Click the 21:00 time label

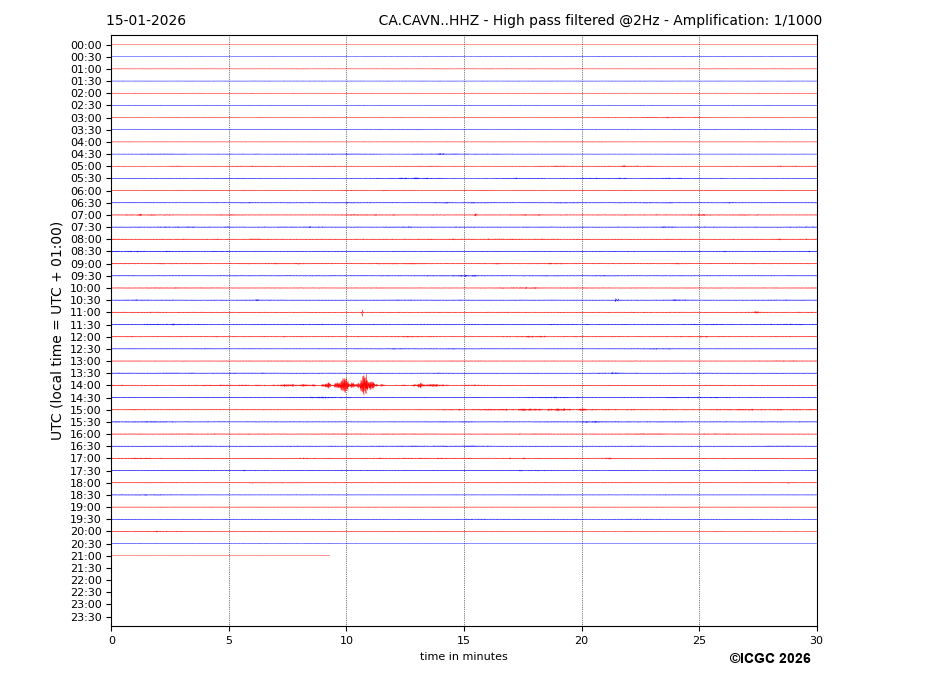click(86, 556)
